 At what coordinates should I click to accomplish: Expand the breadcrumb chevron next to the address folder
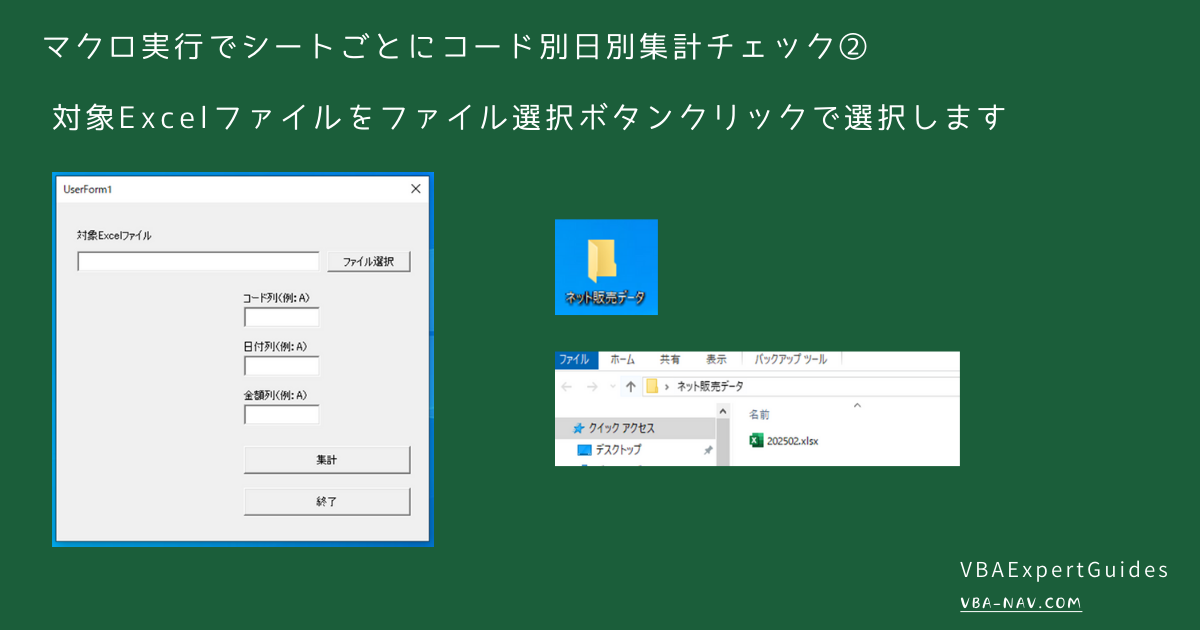(666, 384)
